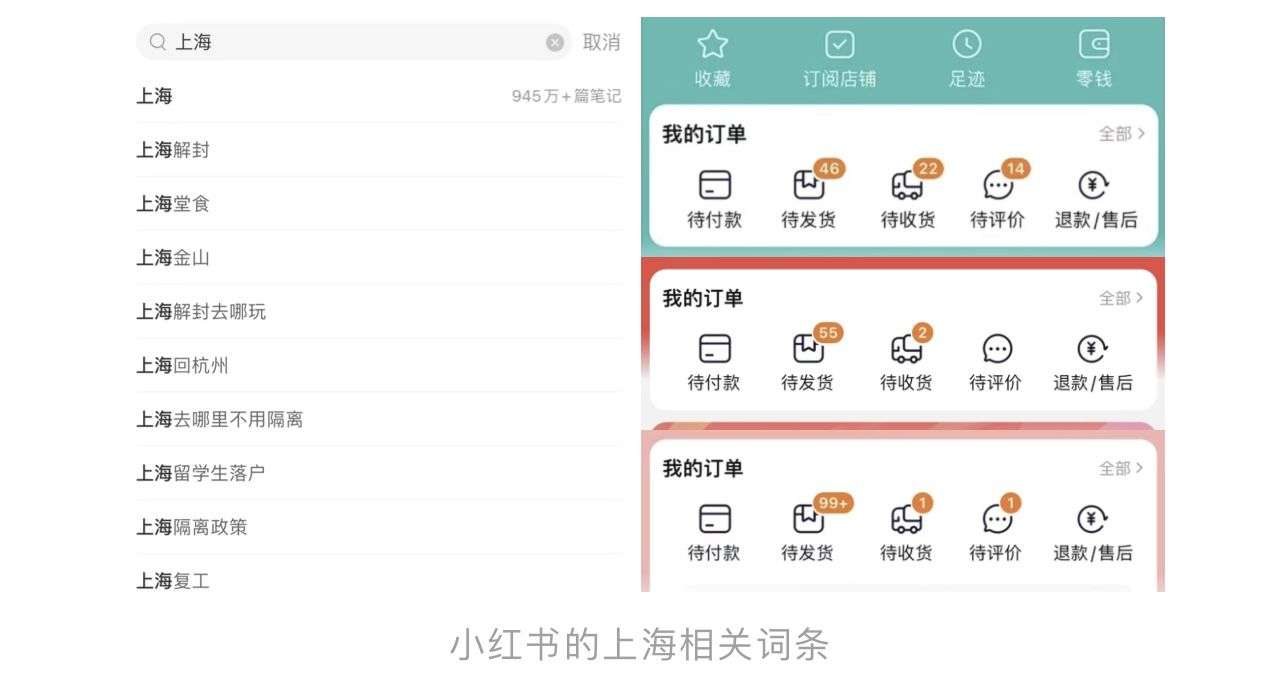Screen dimensions: 1282x681
Task: Open the 收藏 star icon
Action: coord(712,44)
